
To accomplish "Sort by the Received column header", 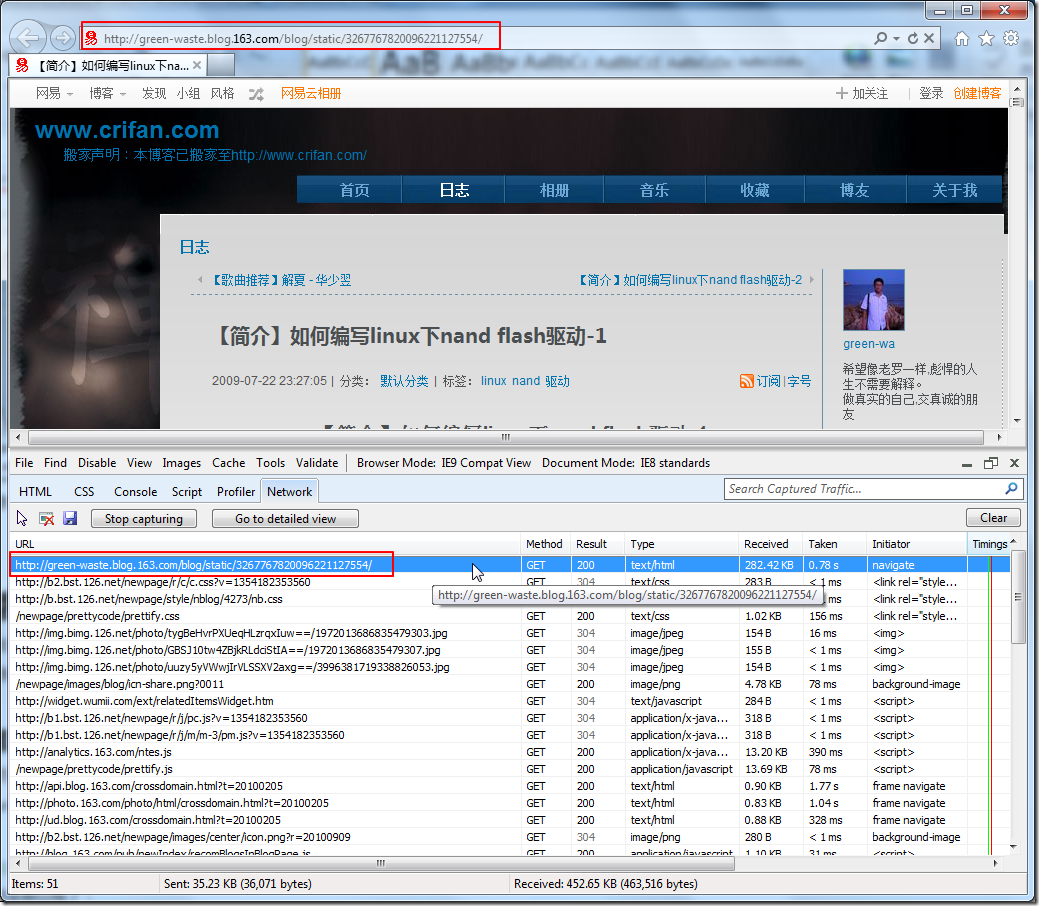I will pyautogui.click(x=770, y=543).
